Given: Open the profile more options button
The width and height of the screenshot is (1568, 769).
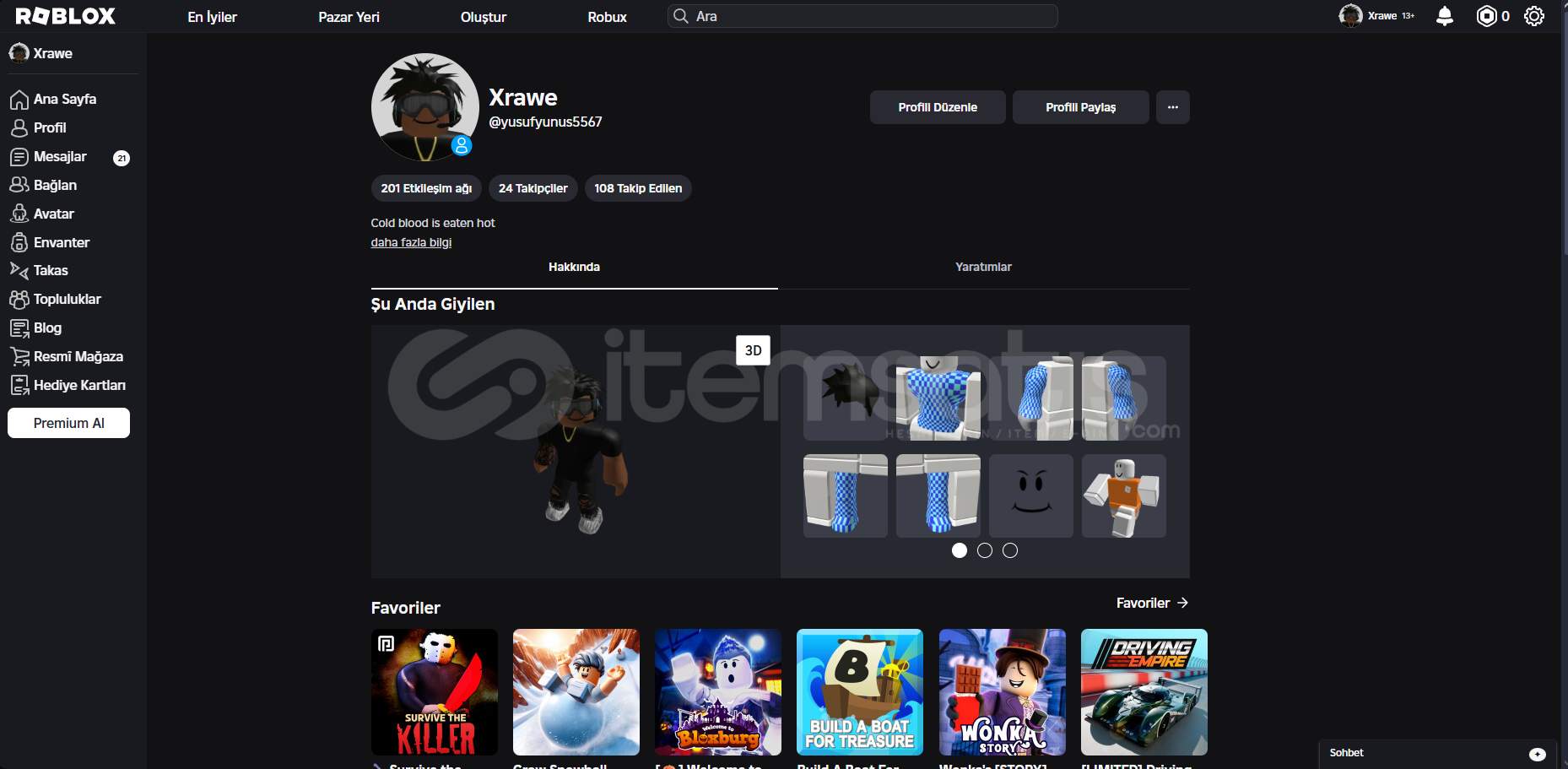Looking at the screenshot, I should [1173, 107].
